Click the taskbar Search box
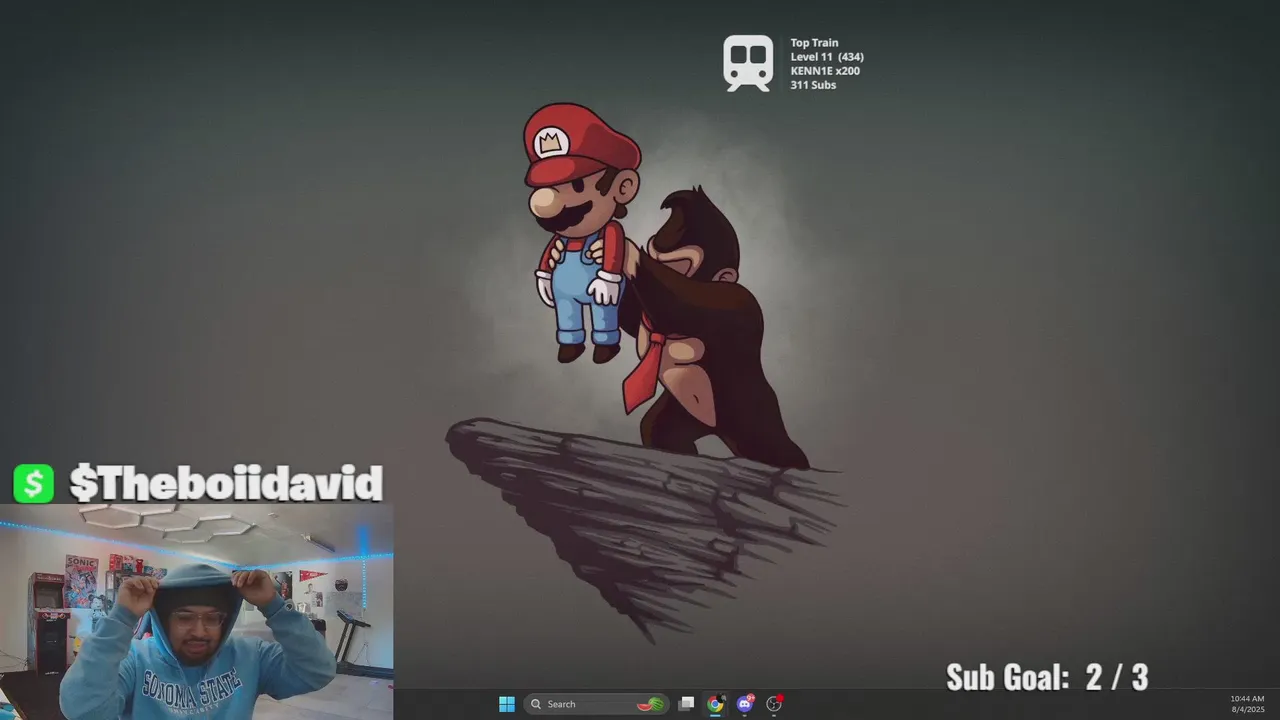1280x720 pixels. (x=597, y=704)
